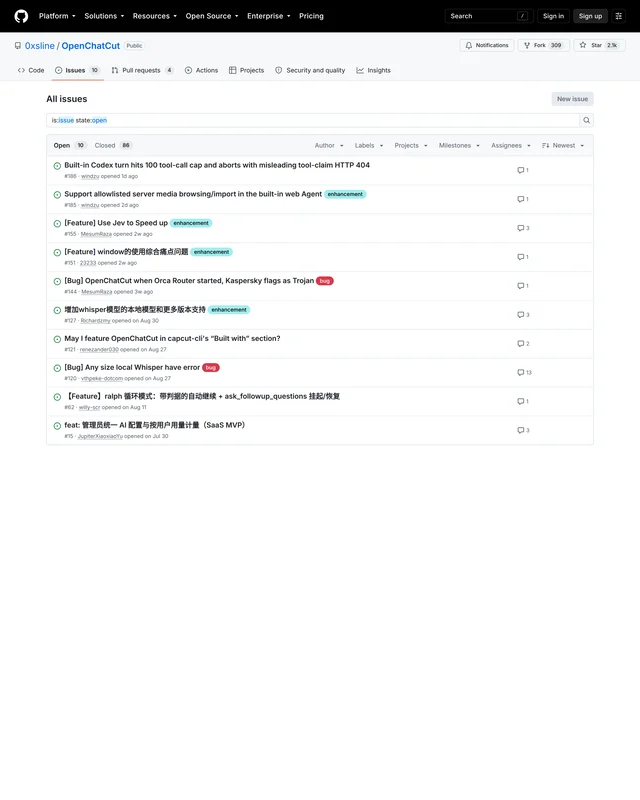Click the Notifications bell button
Screen dimensions: 640x800
tap(487, 45)
